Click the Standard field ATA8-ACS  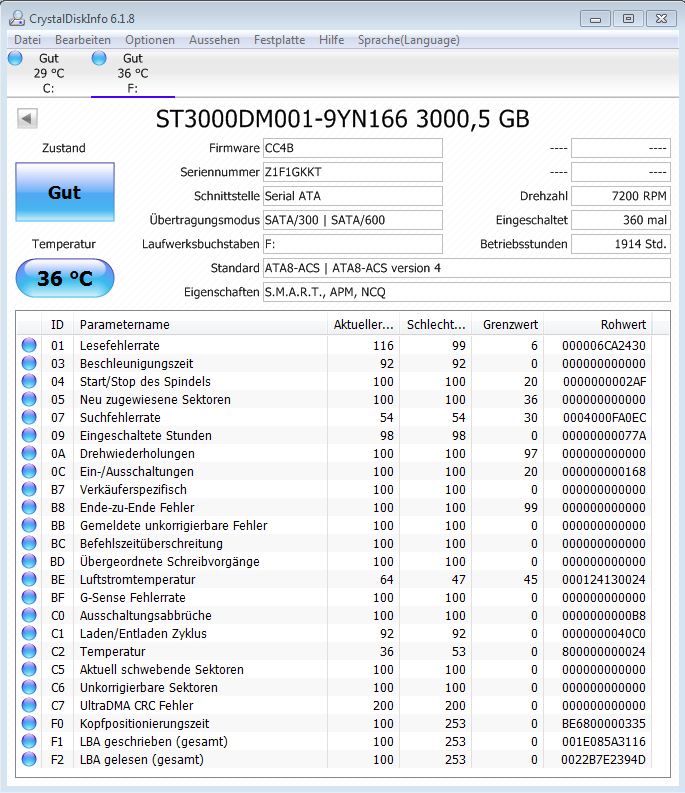point(466,268)
